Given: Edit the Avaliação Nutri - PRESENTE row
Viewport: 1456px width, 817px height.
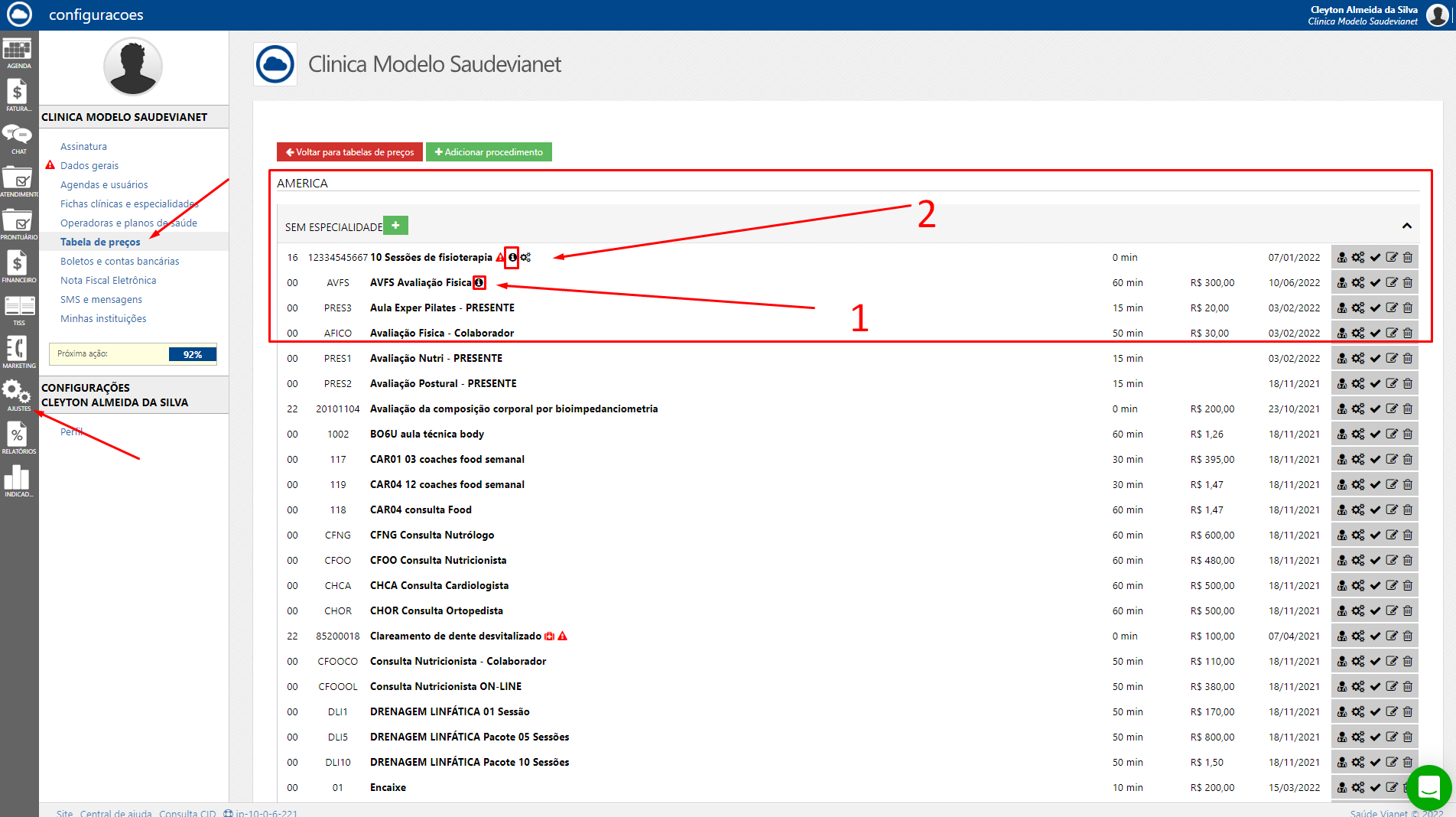Looking at the screenshot, I should (1392, 358).
